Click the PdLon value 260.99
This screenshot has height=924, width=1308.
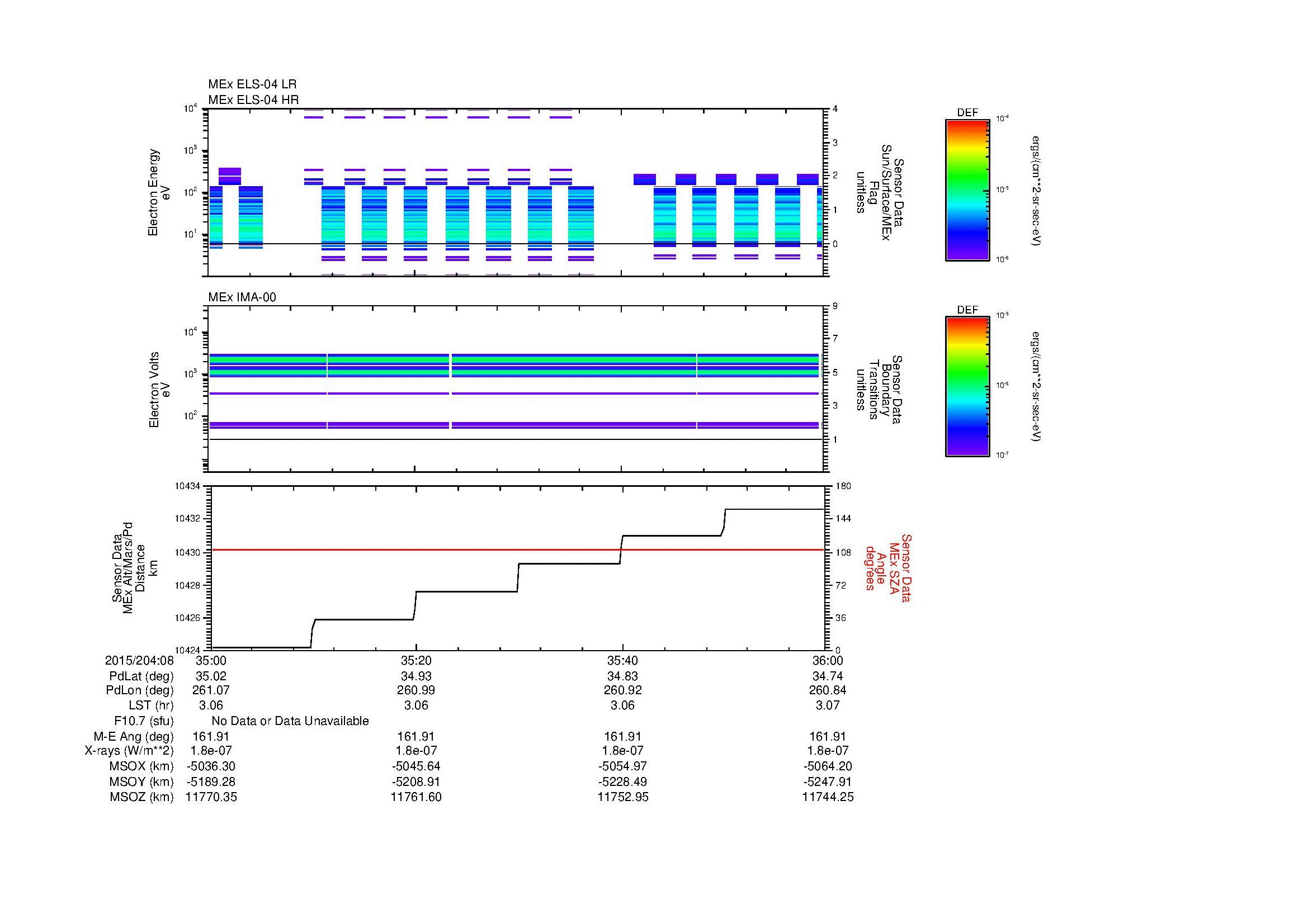click(417, 690)
